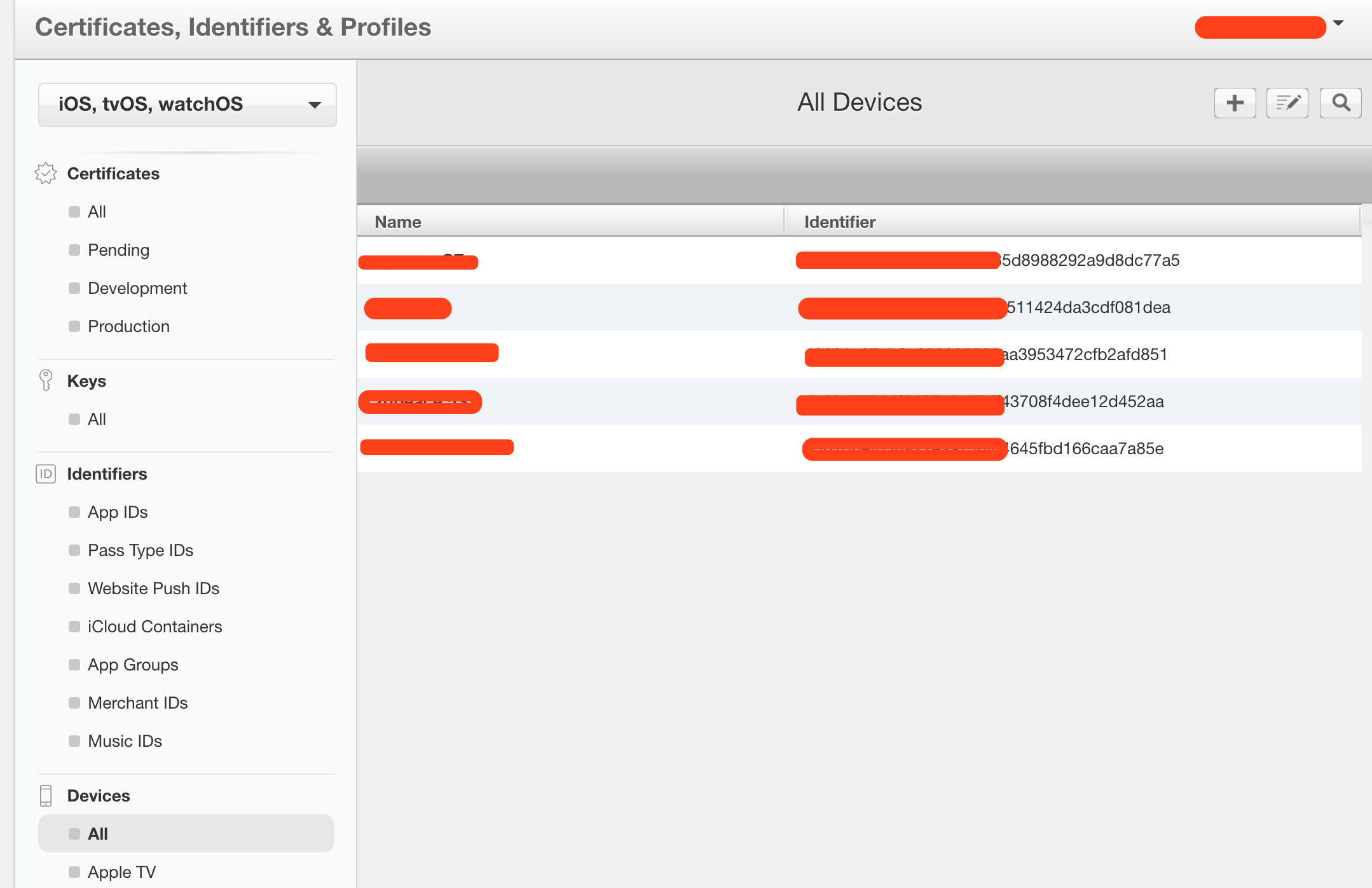Click the Identifier column header
The width and height of the screenshot is (1372, 888).
click(839, 222)
